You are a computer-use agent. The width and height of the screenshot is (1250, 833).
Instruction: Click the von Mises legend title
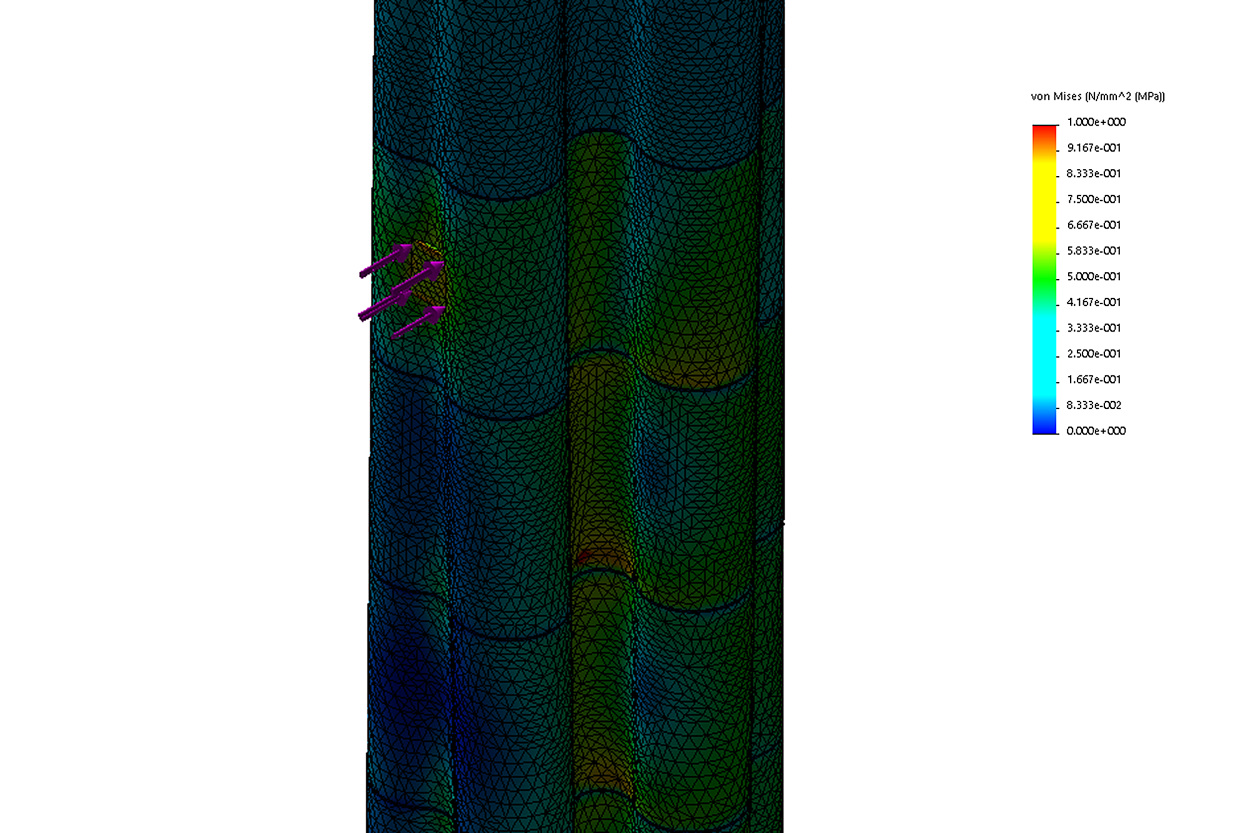[x=1098, y=96]
